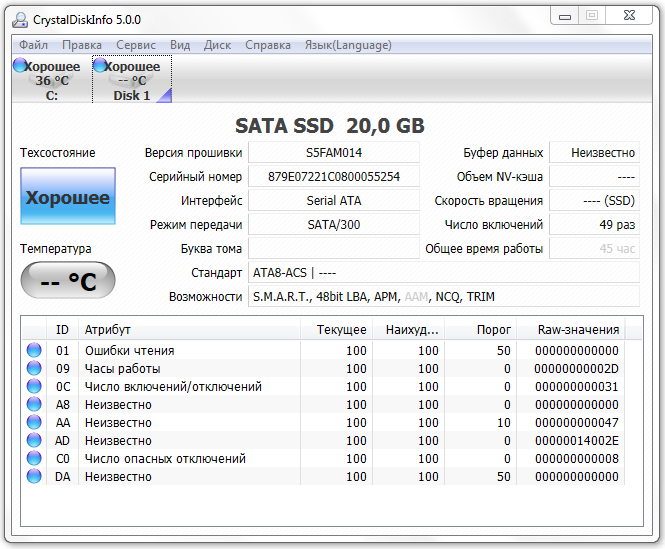Click the serial number field 879E07221C0800055254
The image size is (665, 549).
pyautogui.click(x=334, y=177)
